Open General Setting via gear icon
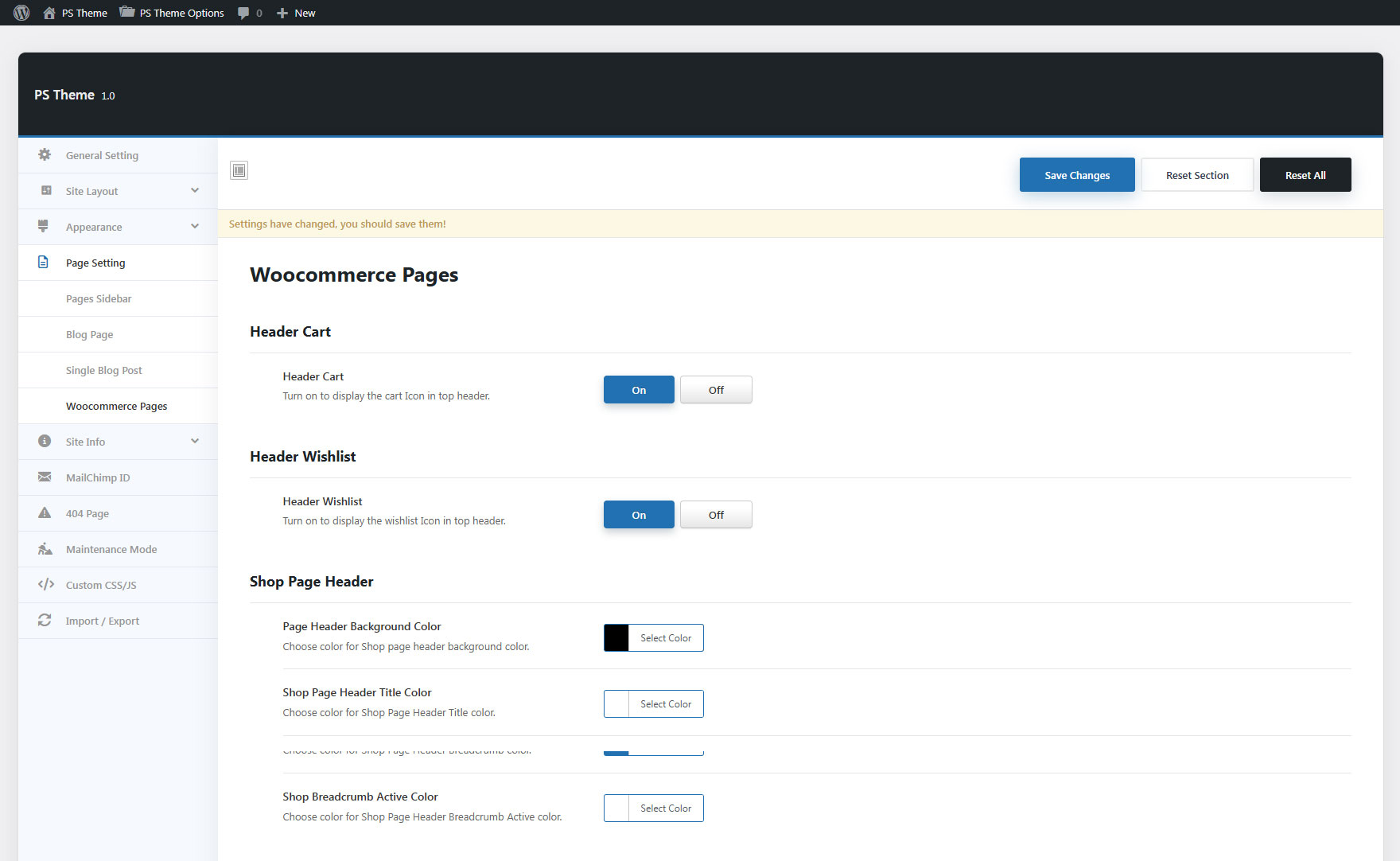The height and width of the screenshot is (861, 1400). (45, 155)
